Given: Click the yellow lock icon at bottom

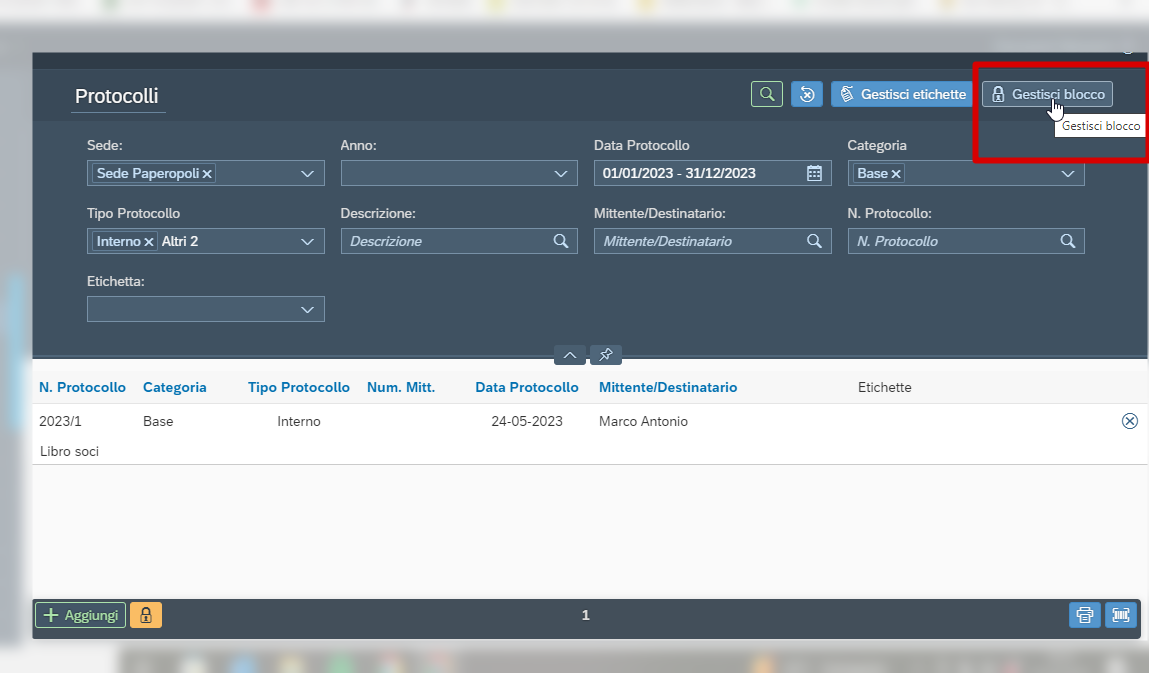Looking at the screenshot, I should tap(146, 615).
